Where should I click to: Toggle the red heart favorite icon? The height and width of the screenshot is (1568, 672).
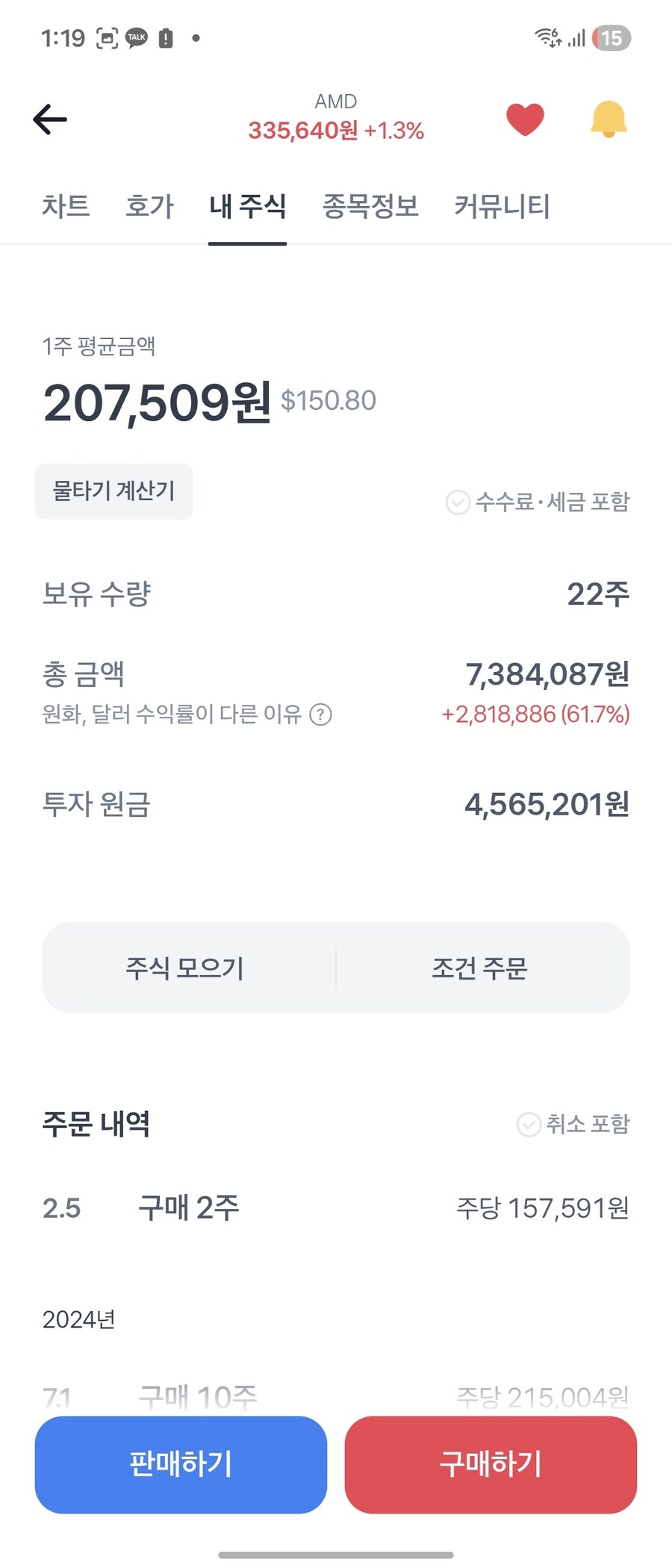click(x=525, y=119)
